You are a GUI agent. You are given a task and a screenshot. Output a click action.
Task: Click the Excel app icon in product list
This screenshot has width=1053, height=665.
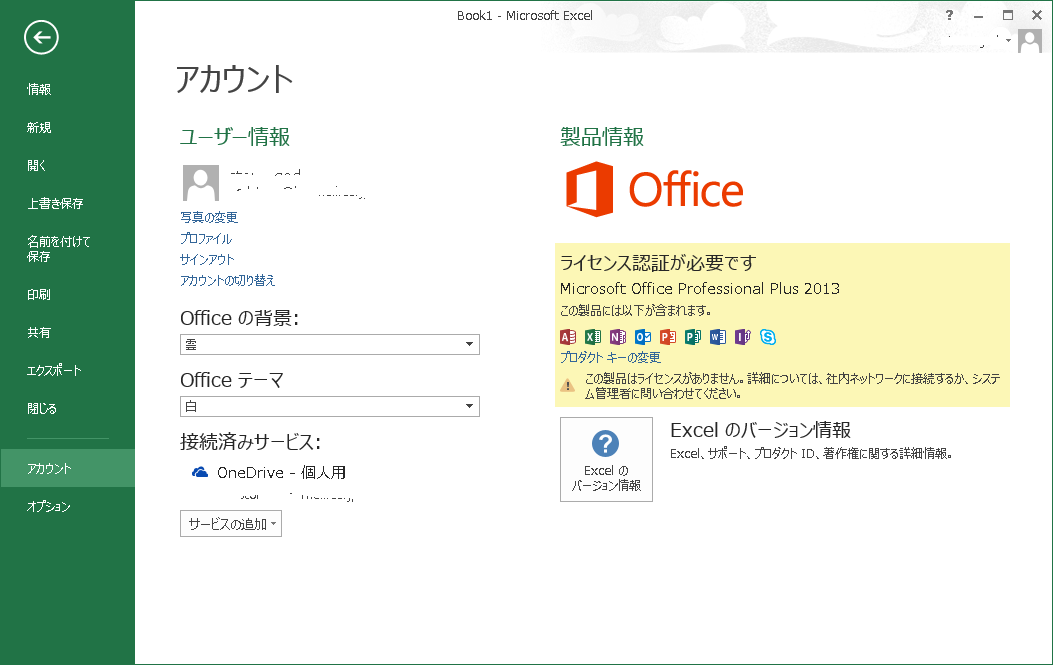tap(592, 337)
